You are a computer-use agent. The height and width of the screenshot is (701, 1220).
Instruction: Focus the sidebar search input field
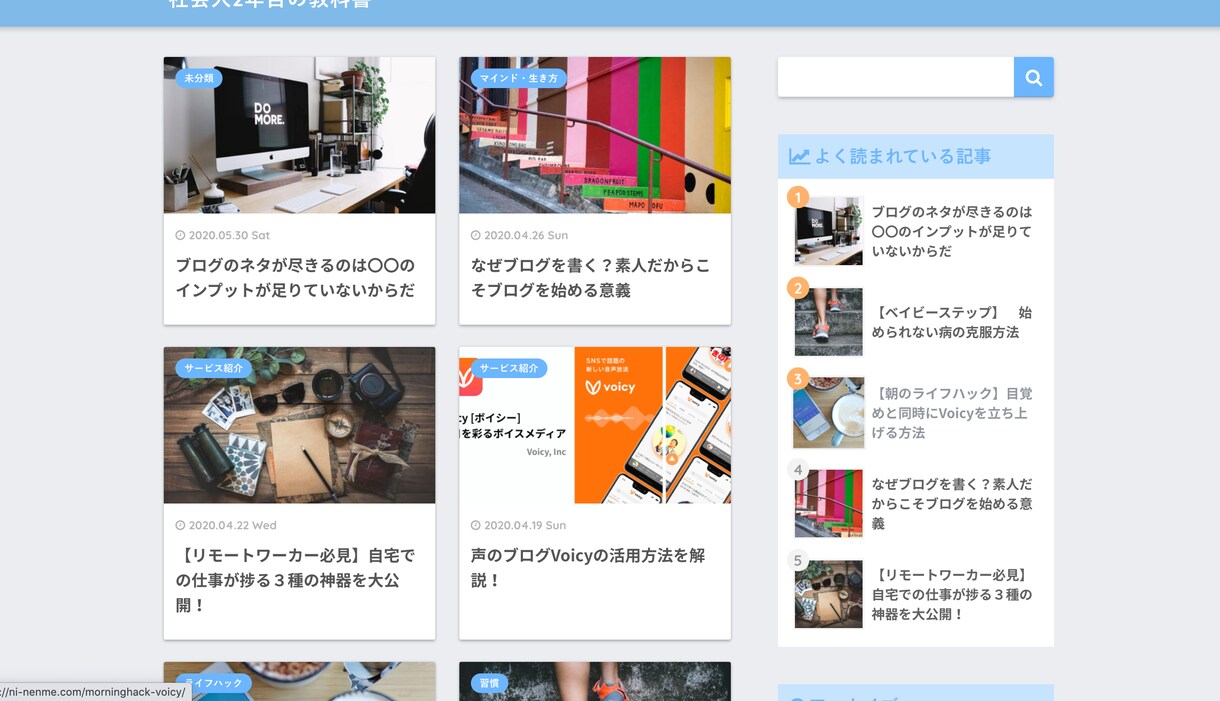pyautogui.click(x=896, y=77)
